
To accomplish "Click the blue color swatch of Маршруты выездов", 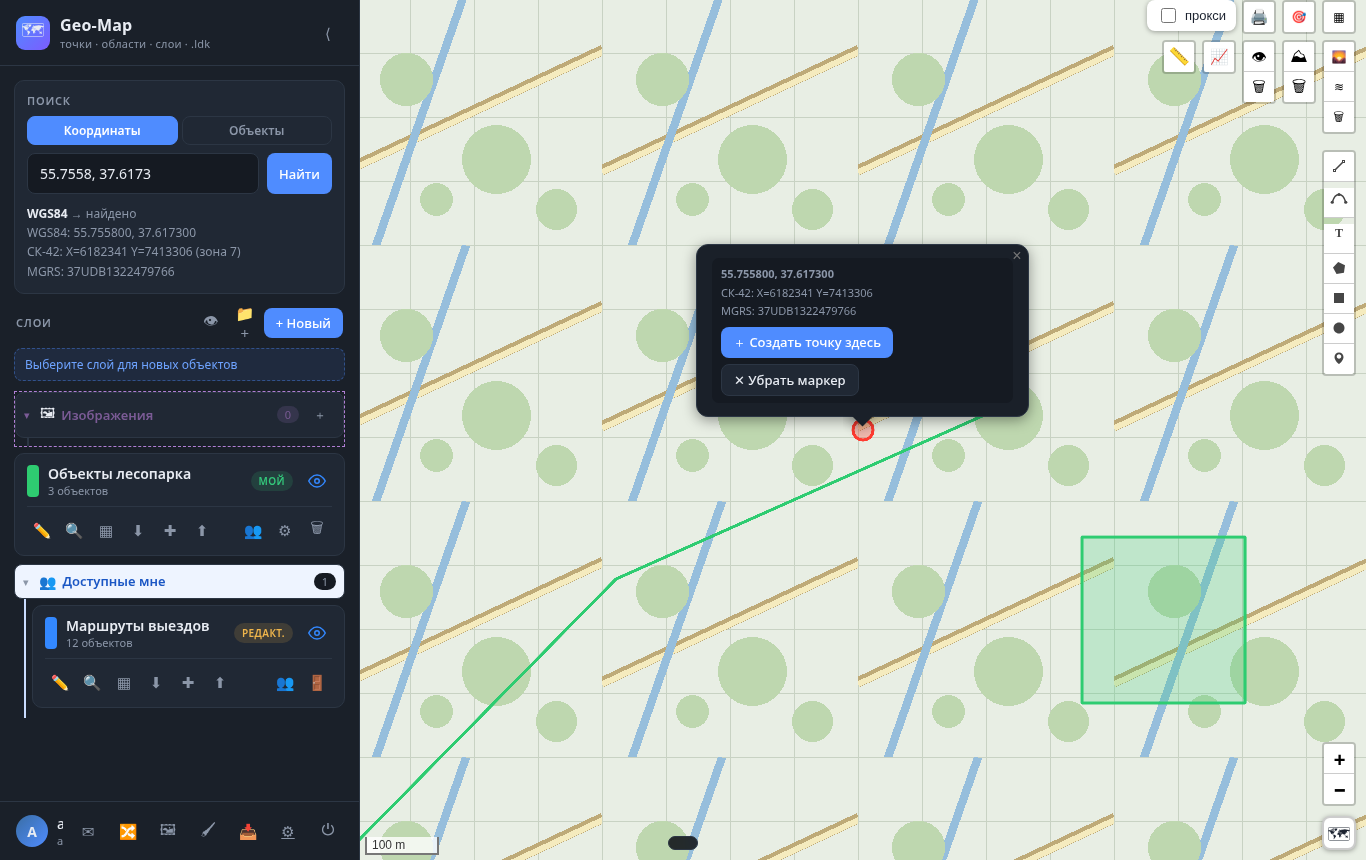I will (51, 633).
